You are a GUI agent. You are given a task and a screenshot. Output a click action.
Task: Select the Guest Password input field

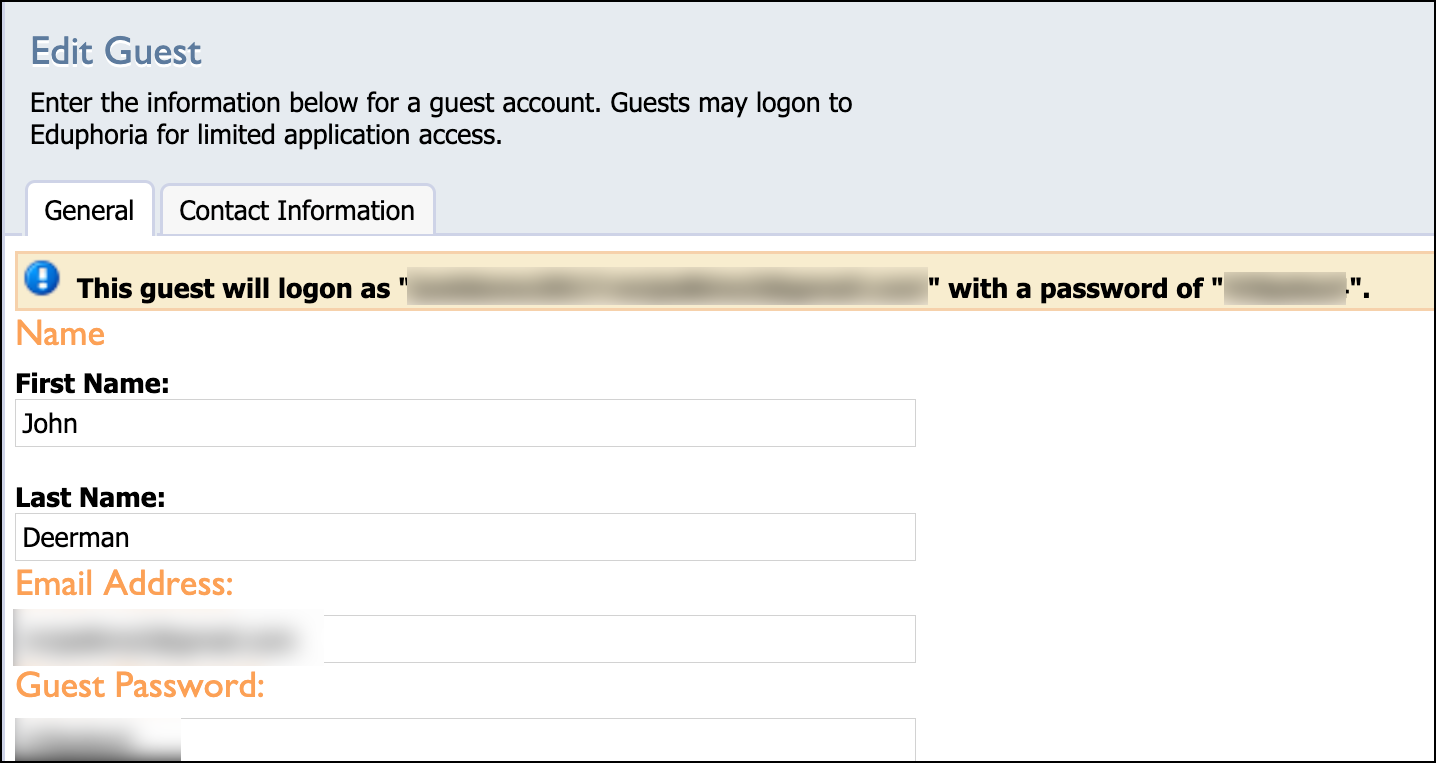(466, 740)
